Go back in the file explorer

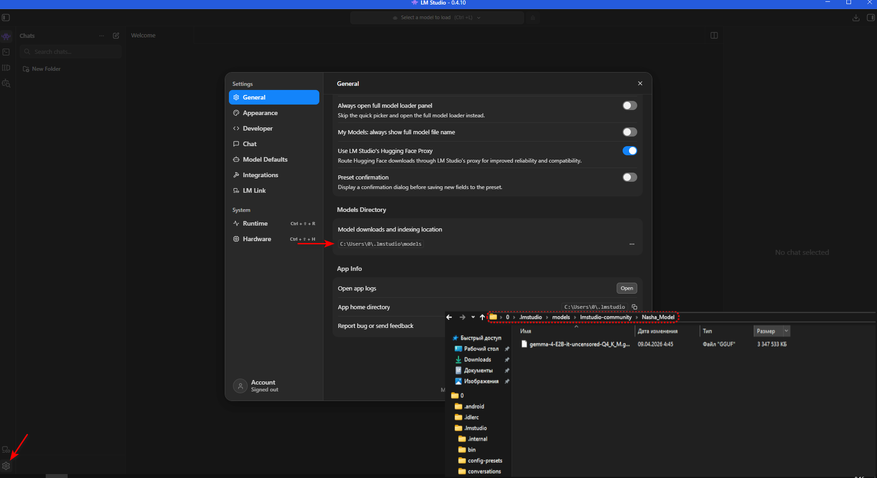click(449, 317)
